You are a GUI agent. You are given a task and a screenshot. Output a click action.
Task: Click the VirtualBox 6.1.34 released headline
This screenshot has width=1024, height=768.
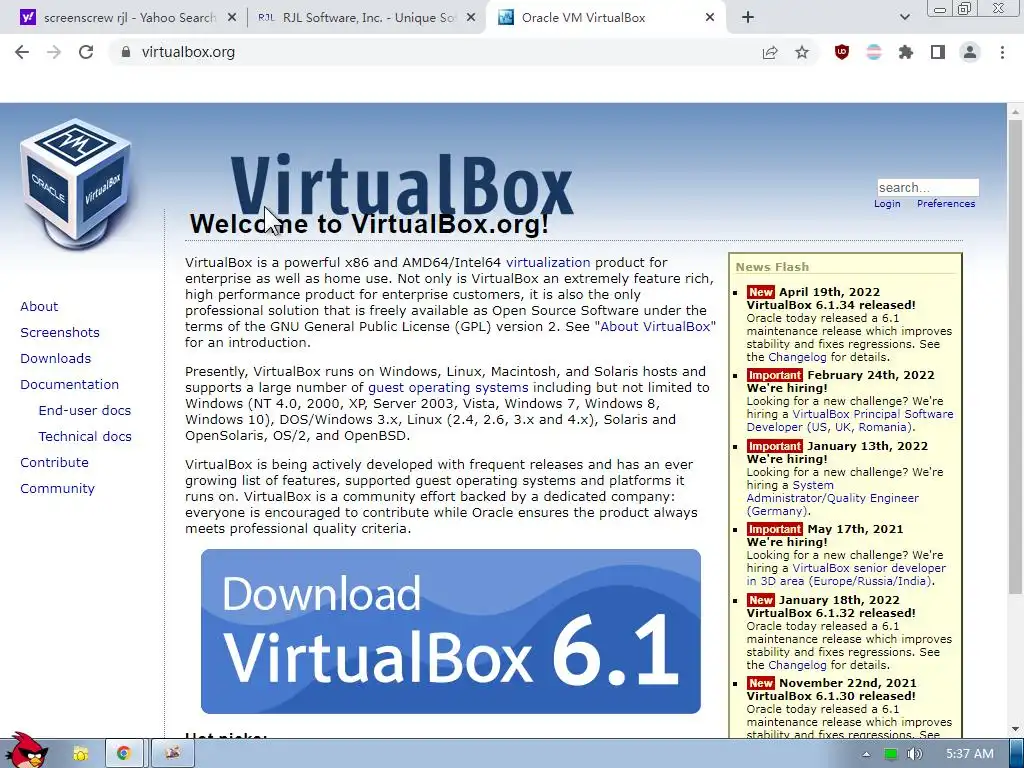click(831, 305)
